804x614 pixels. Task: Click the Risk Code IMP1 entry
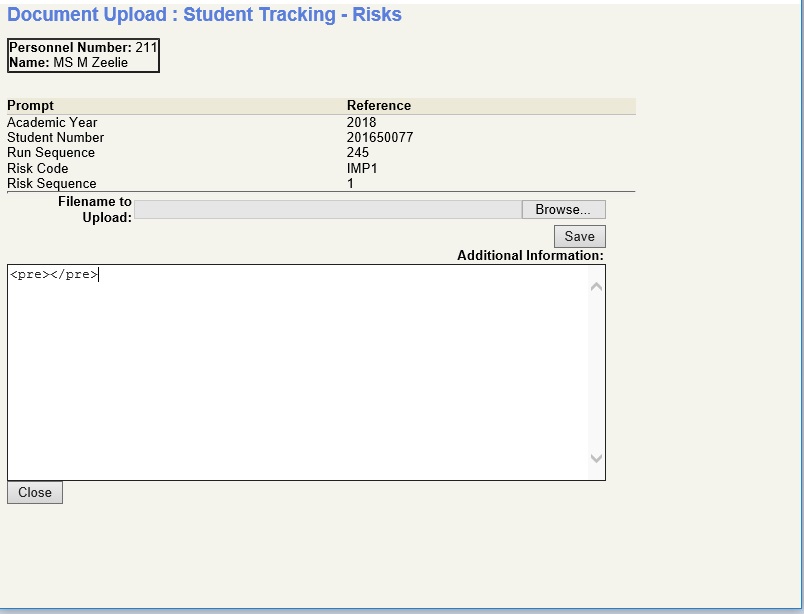(359, 168)
